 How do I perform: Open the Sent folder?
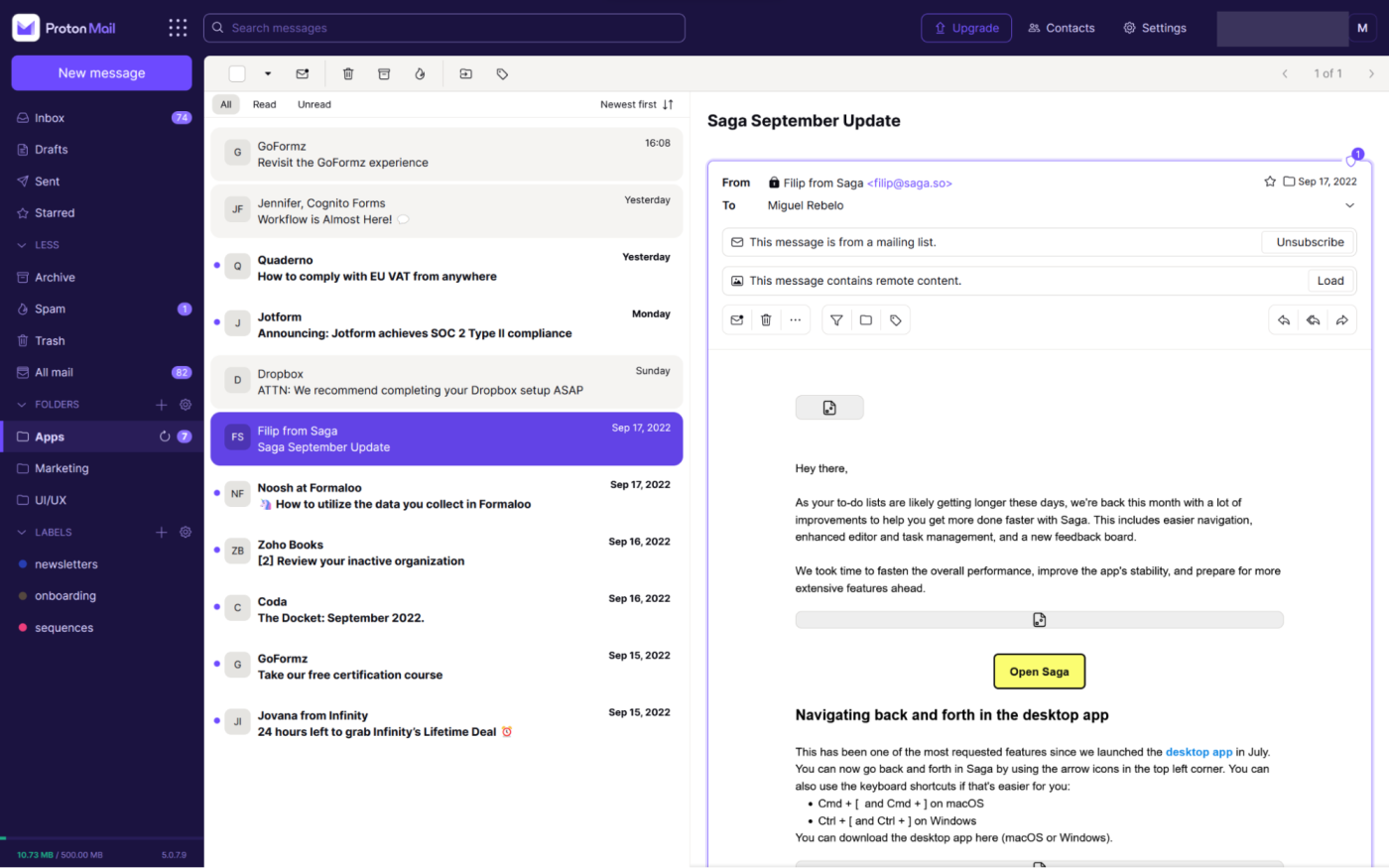coord(102,182)
